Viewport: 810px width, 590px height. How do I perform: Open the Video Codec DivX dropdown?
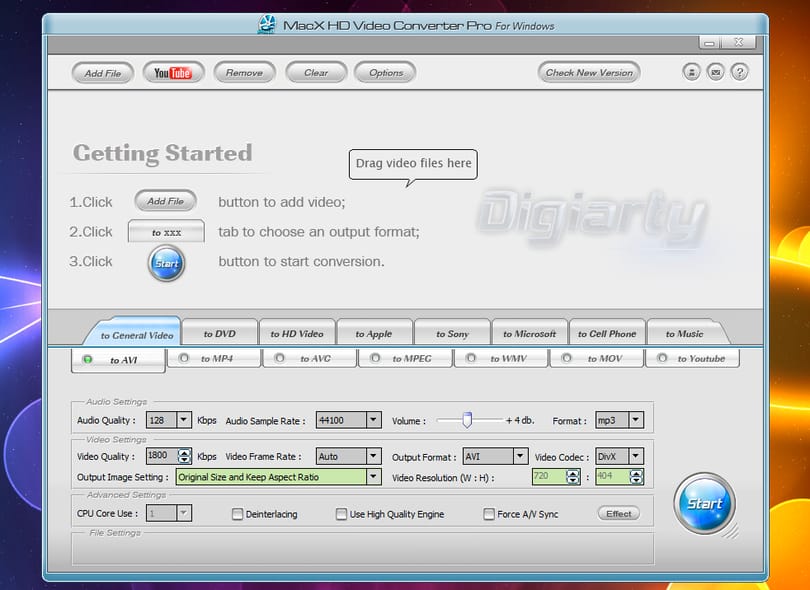(x=636, y=456)
